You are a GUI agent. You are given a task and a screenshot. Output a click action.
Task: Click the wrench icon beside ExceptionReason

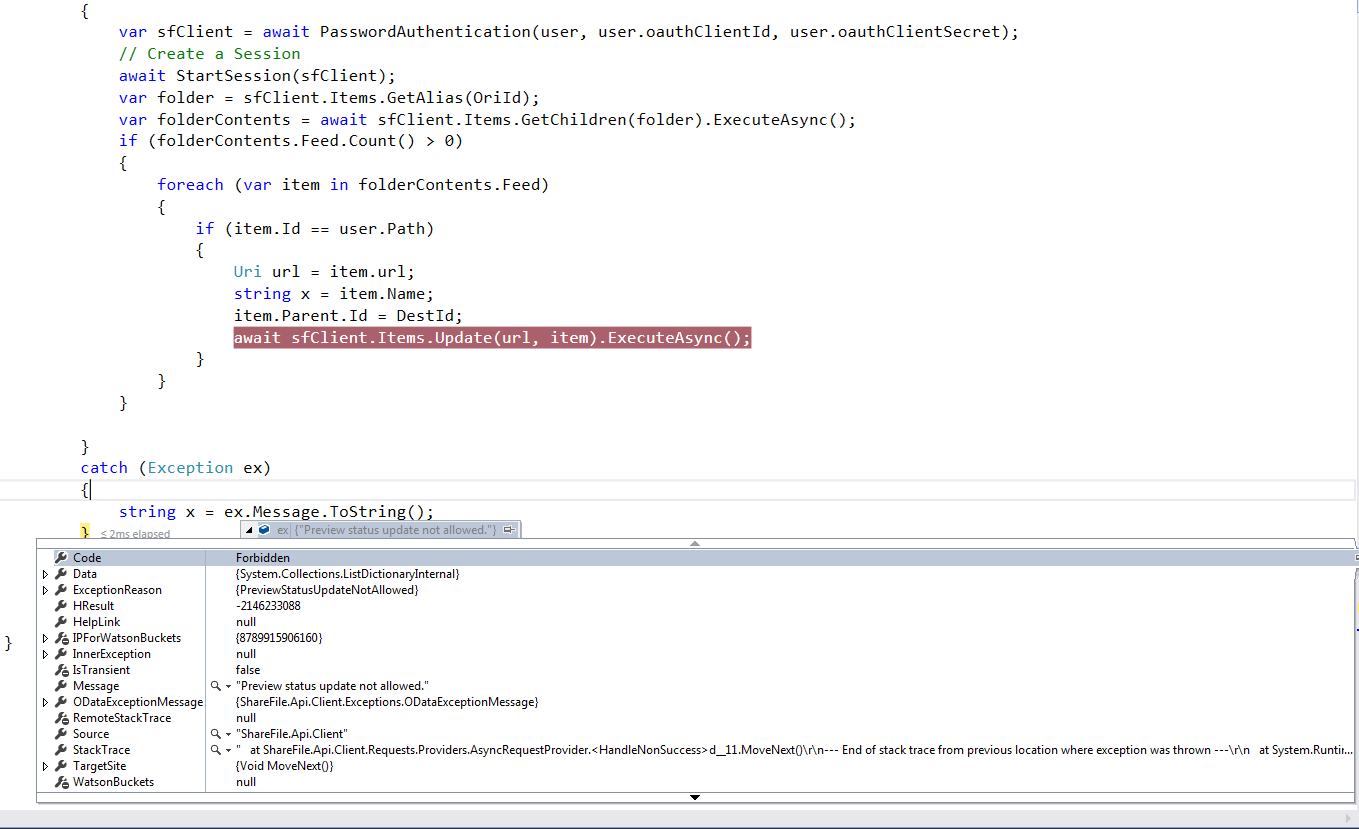(61, 590)
